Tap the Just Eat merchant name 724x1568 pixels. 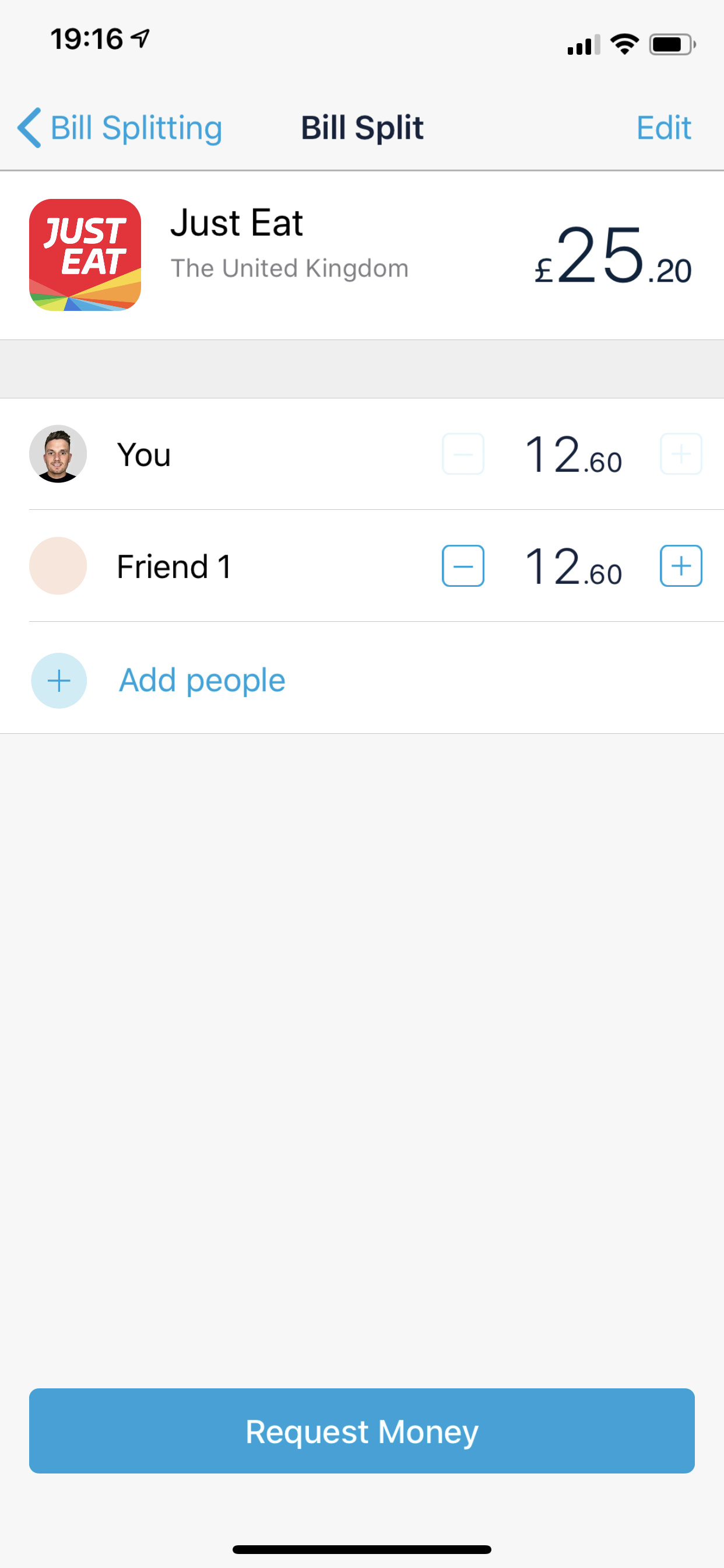236,223
